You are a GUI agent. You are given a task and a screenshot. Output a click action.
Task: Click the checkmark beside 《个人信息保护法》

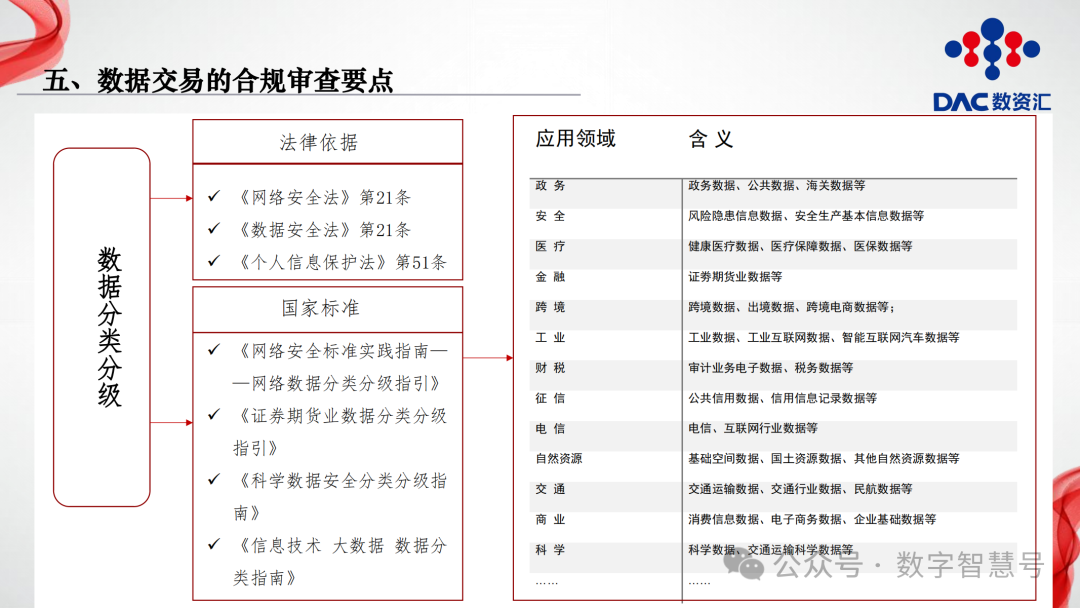[x=214, y=261]
